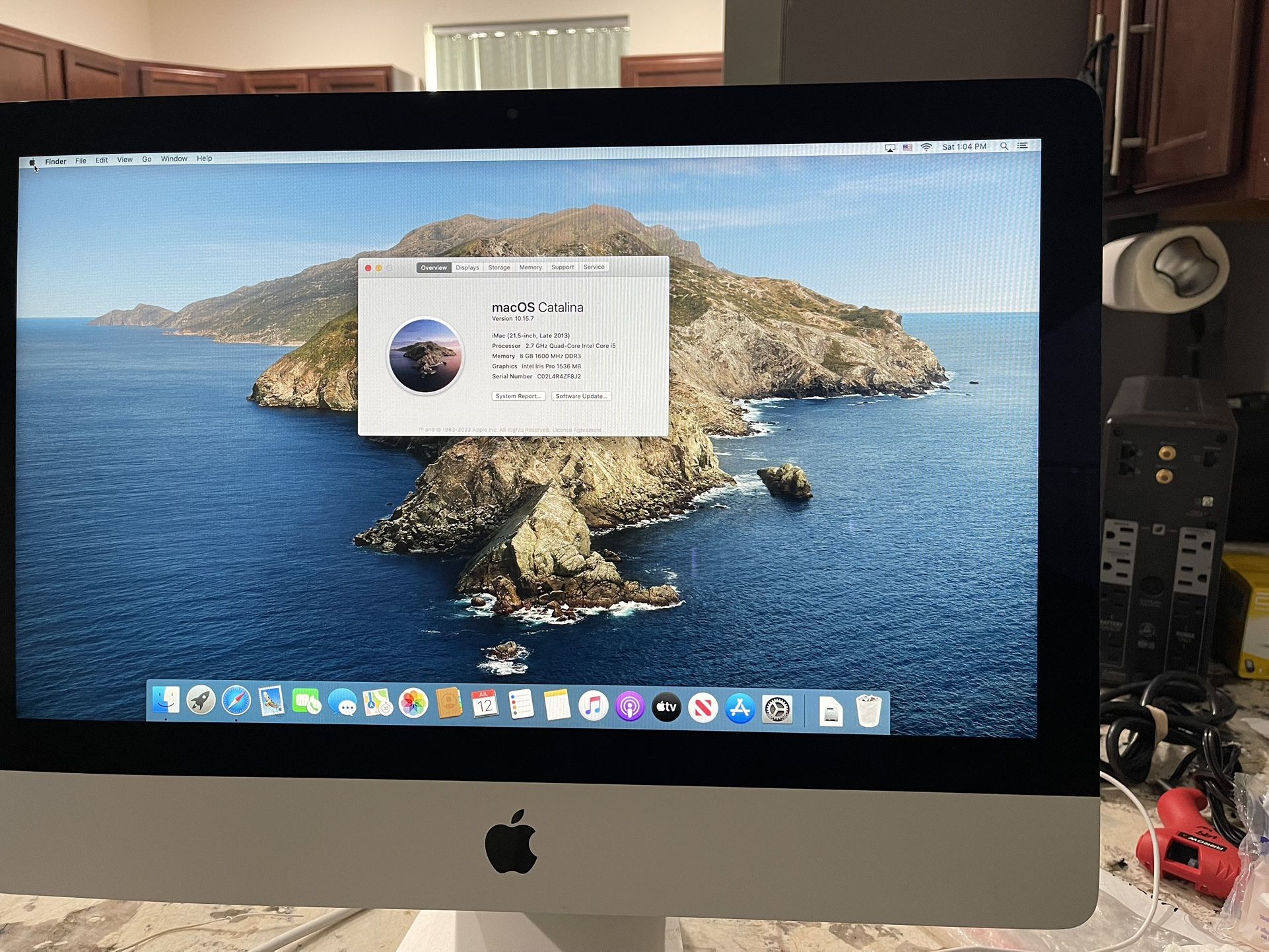Click the 8 GB 1600 MHz DDR3 text
The height and width of the screenshot is (952, 1269).
(550, 356)
